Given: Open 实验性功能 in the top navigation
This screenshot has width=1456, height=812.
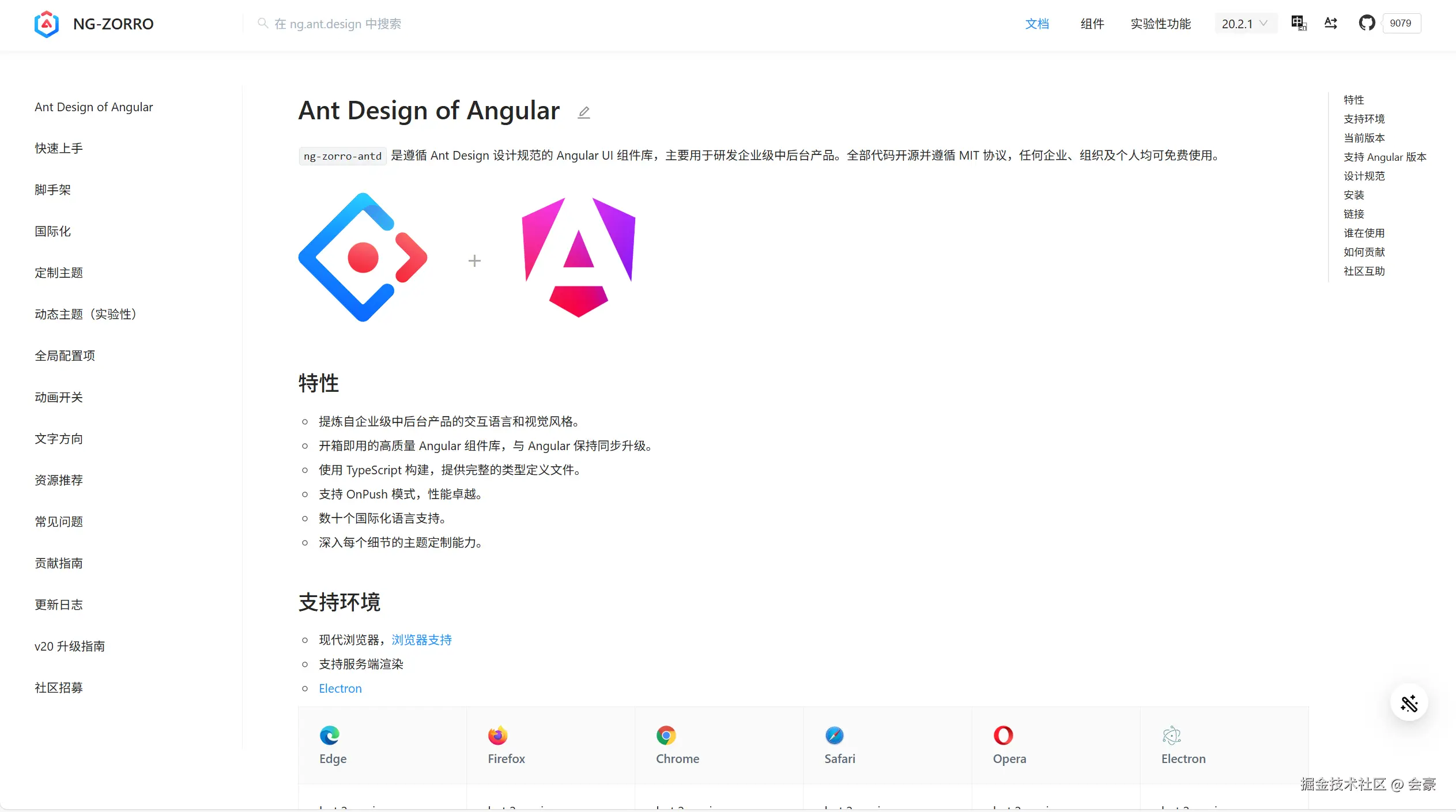Looking at the screenshot, I should (x=1160, y=24).
